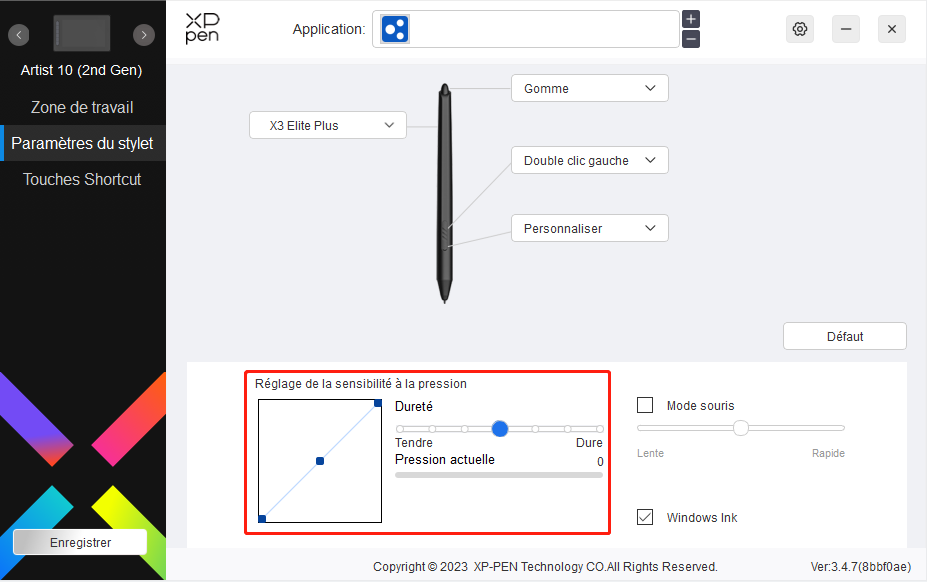927x582 pixels.
Task: Click the Défaut button
Action: point(844,336)
